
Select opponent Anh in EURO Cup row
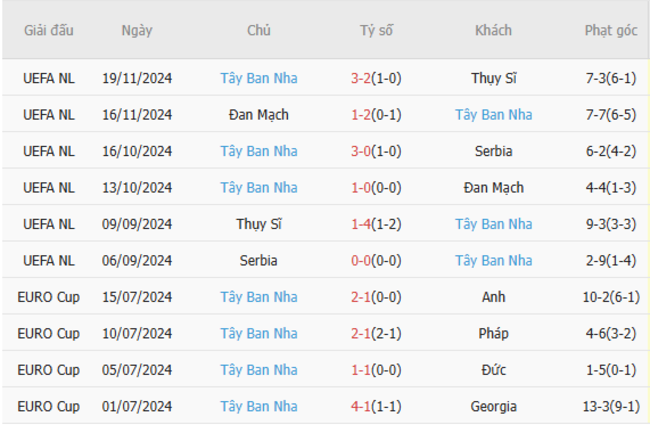[x=493, y=297]
